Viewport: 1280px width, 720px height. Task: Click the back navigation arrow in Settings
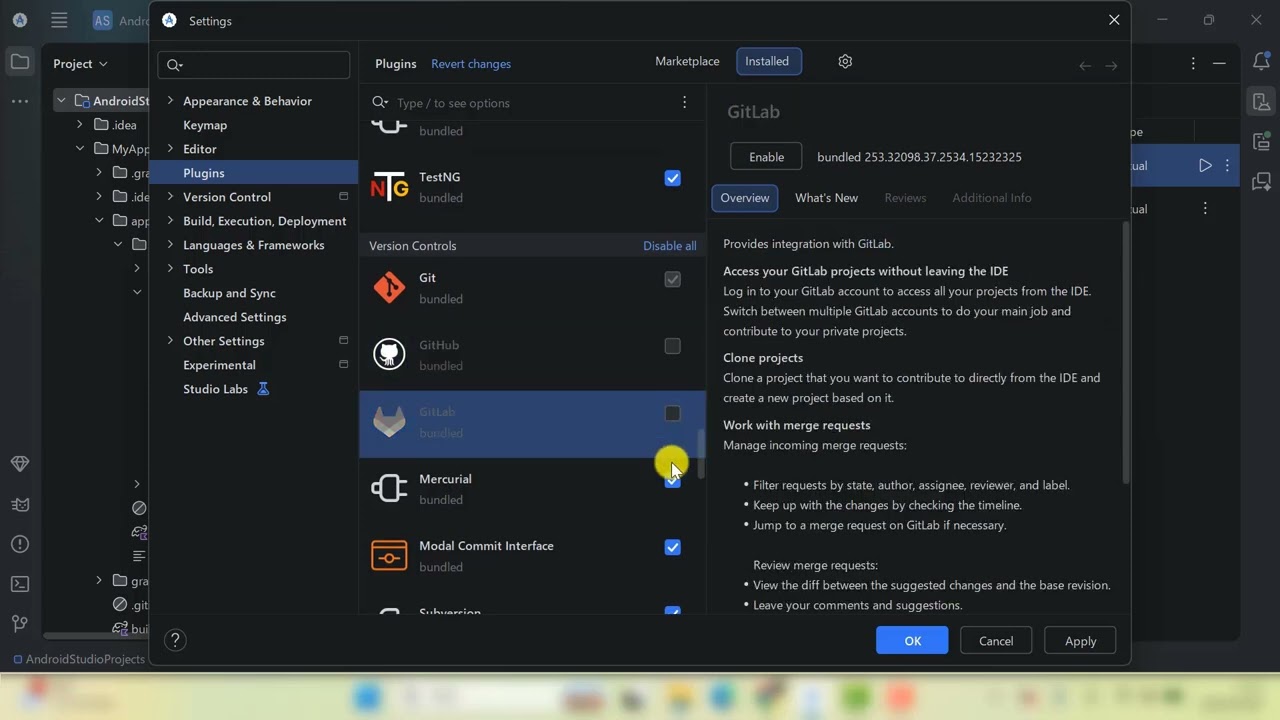tap(1085, 65)
